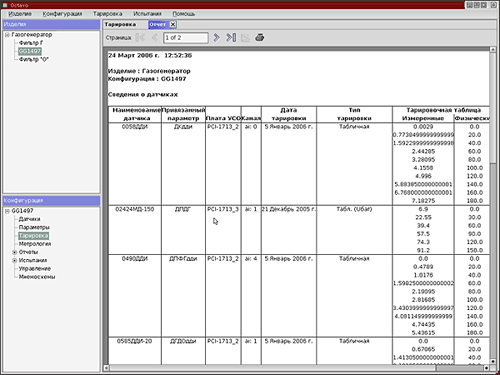Screen dimensions: 500x375
Task: Select Фильтр "О" in the products tree
Action: [34, 59]
